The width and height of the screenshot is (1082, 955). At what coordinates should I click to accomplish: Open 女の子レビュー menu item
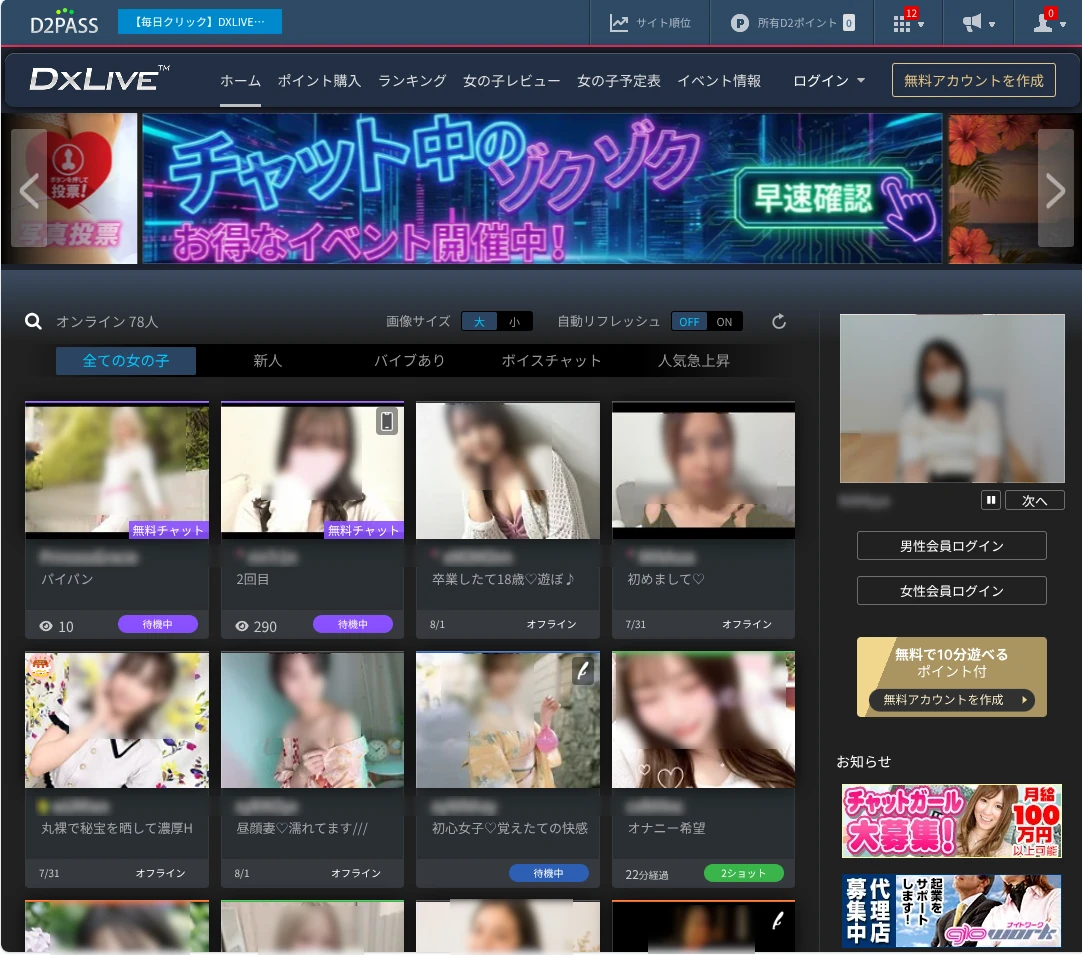tap(511, 81)
